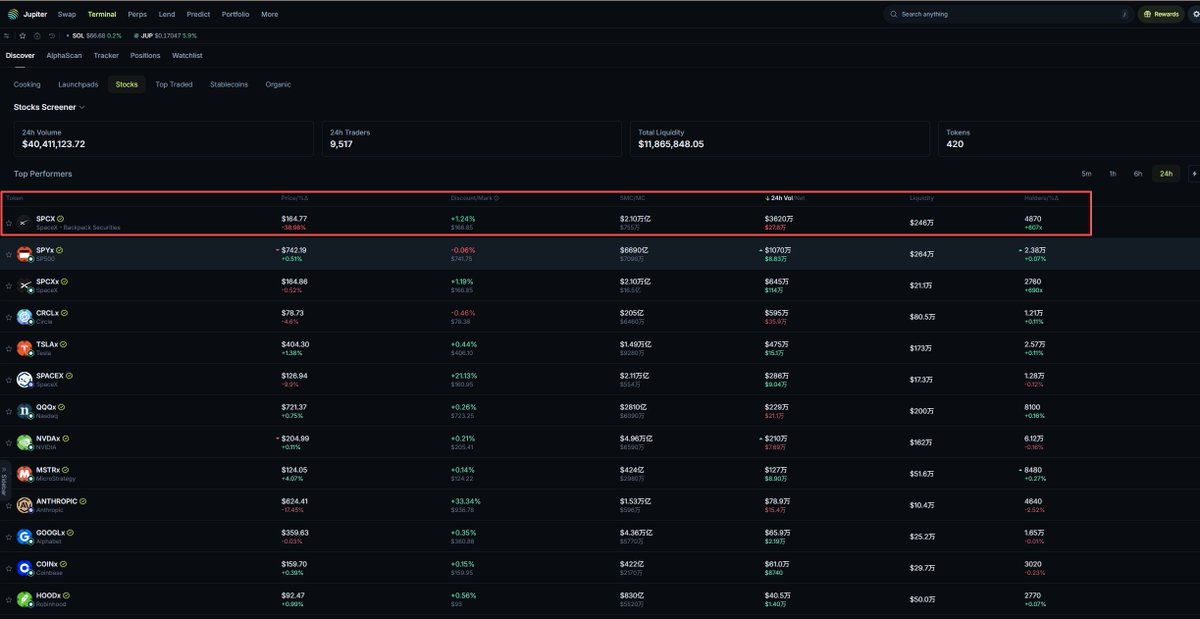1200x619 pixels.
Task: Click the swap arrows icon beside the star
Action: 7,35
